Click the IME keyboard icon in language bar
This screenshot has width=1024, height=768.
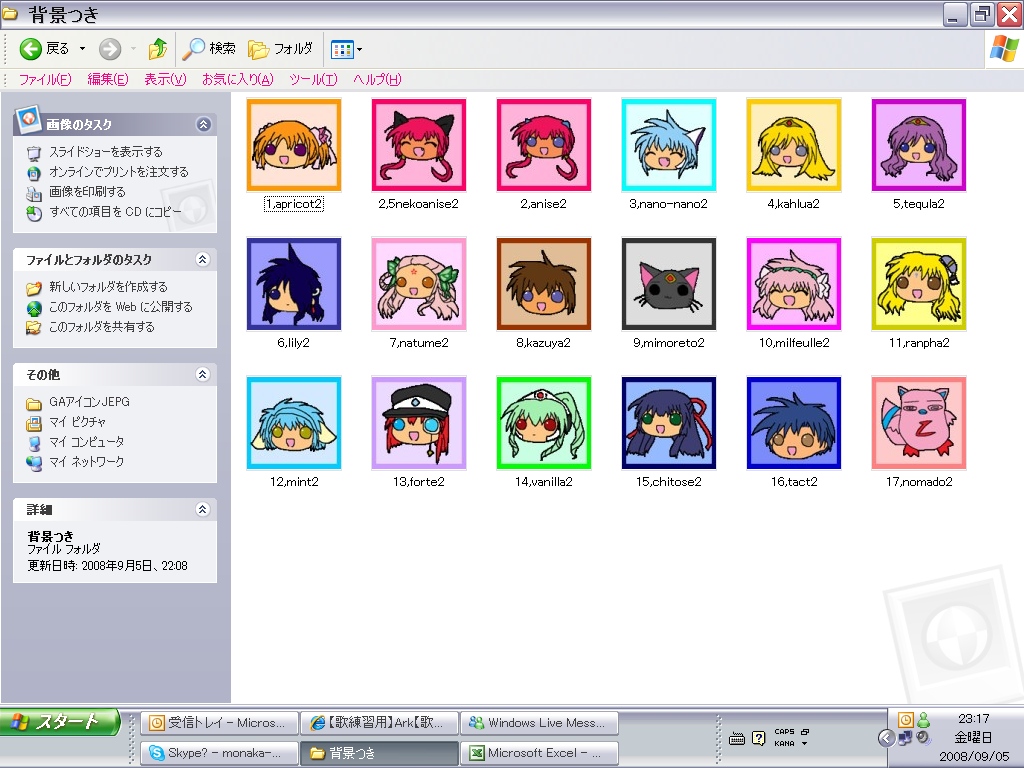click(737, 739)
